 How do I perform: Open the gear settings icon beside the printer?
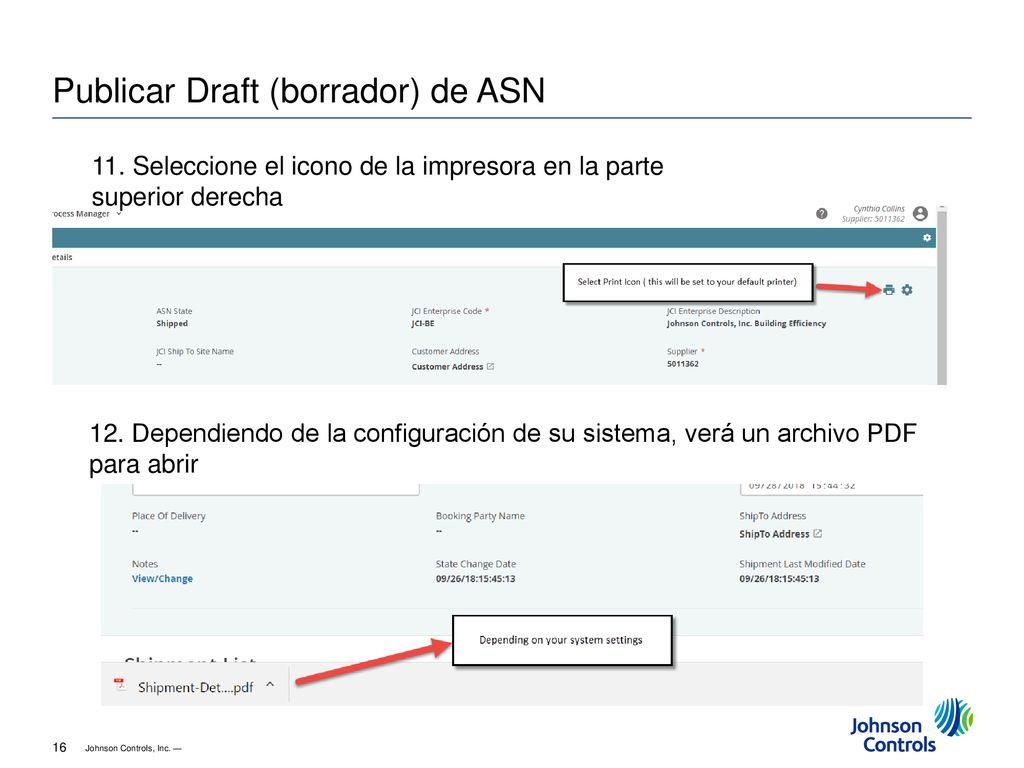(907, 289)
